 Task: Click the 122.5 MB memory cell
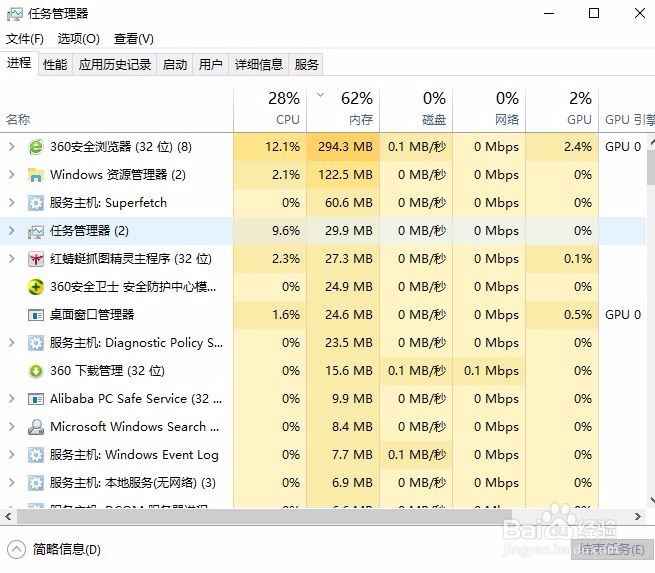tap(343, 175)
